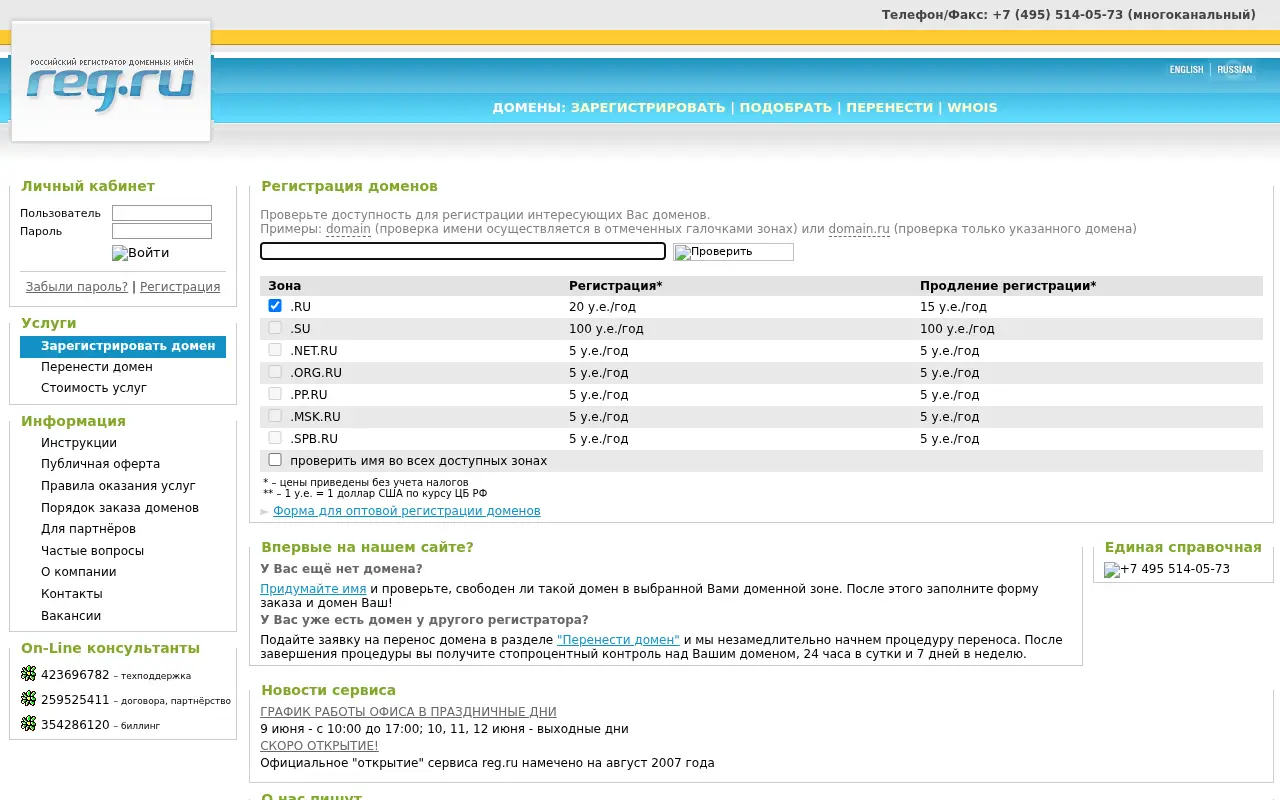Tick the .ORG.RU zone checkbox
1280x800 pixels.
tap(275, 372)
